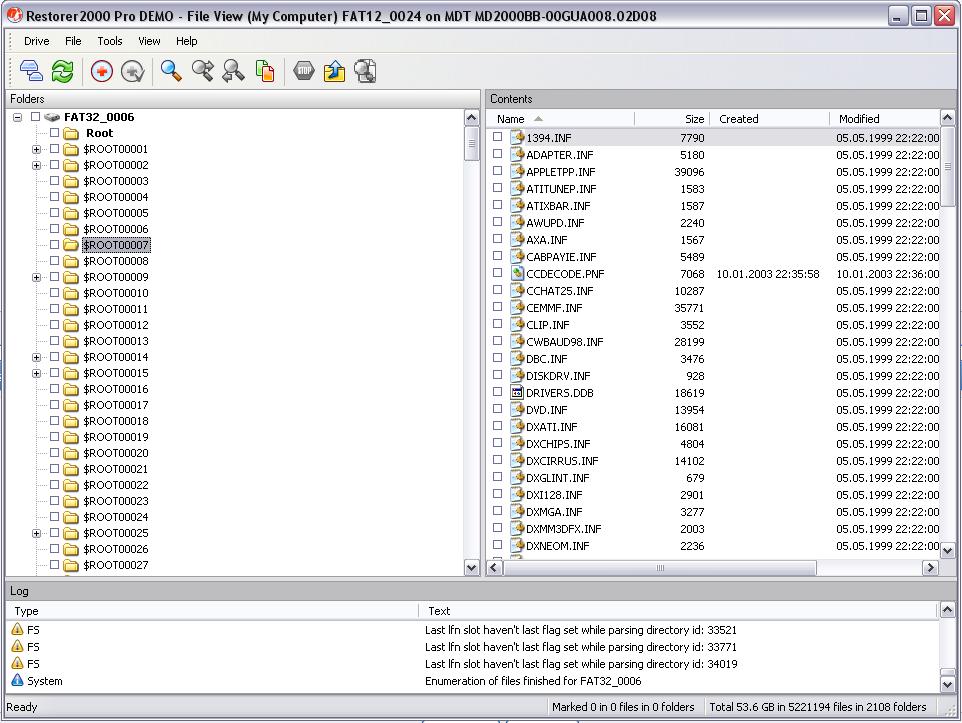Click the 1394.INF file icon
This screenshot has width=962, height=723.
click(517, 137)
